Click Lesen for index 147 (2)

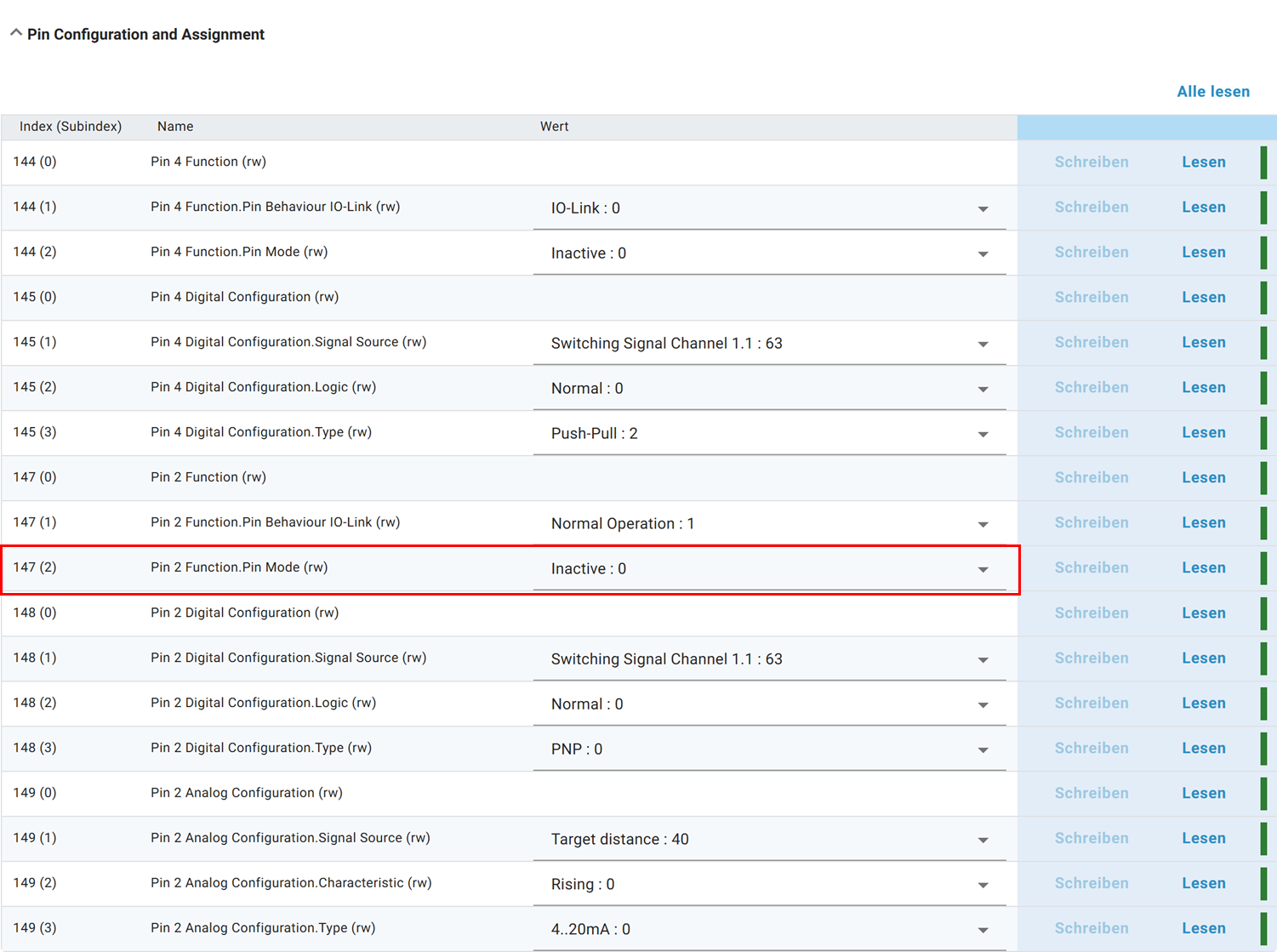(1203, 568)
